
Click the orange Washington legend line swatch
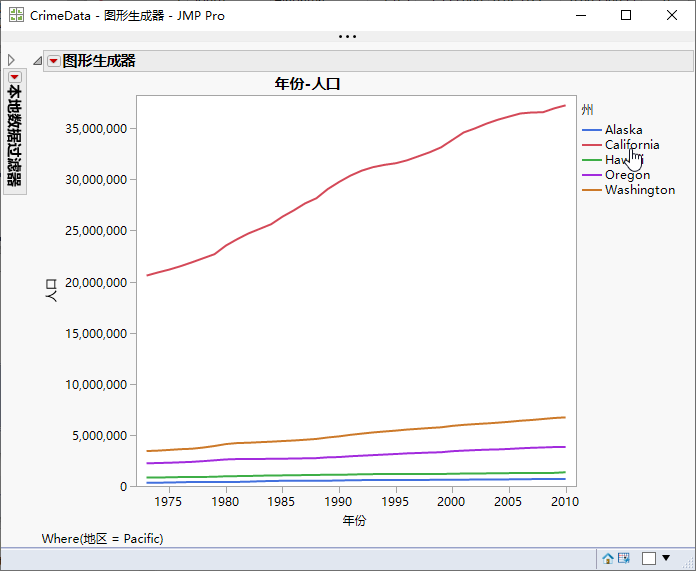592,190
